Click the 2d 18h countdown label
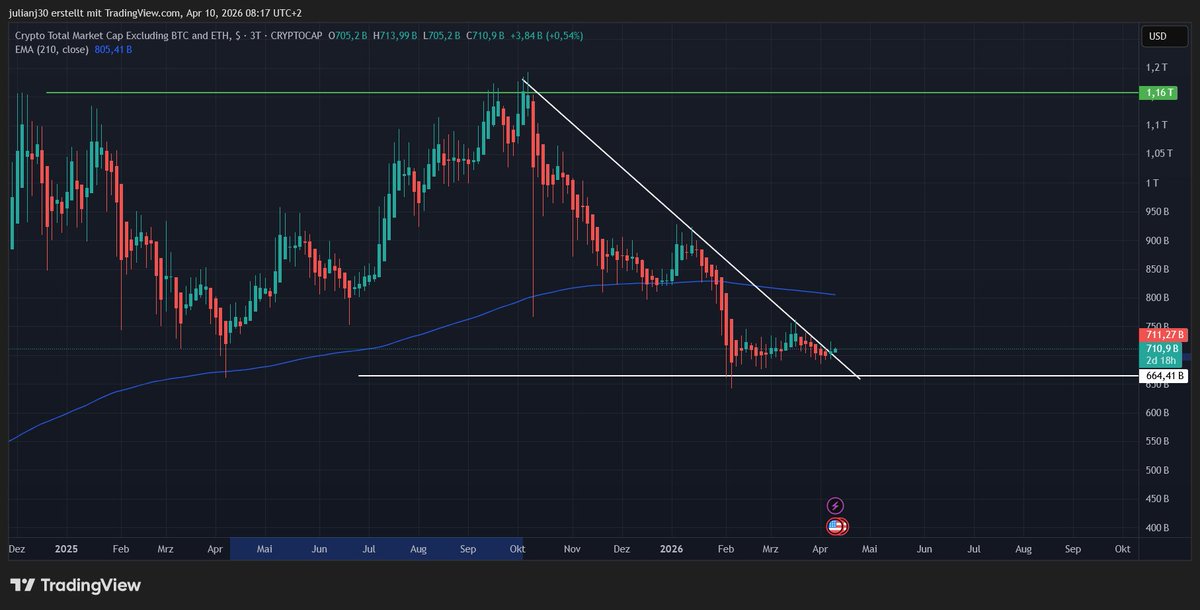The width and height of the screenshot is (1200, 610). click(x=1163, y=360)
